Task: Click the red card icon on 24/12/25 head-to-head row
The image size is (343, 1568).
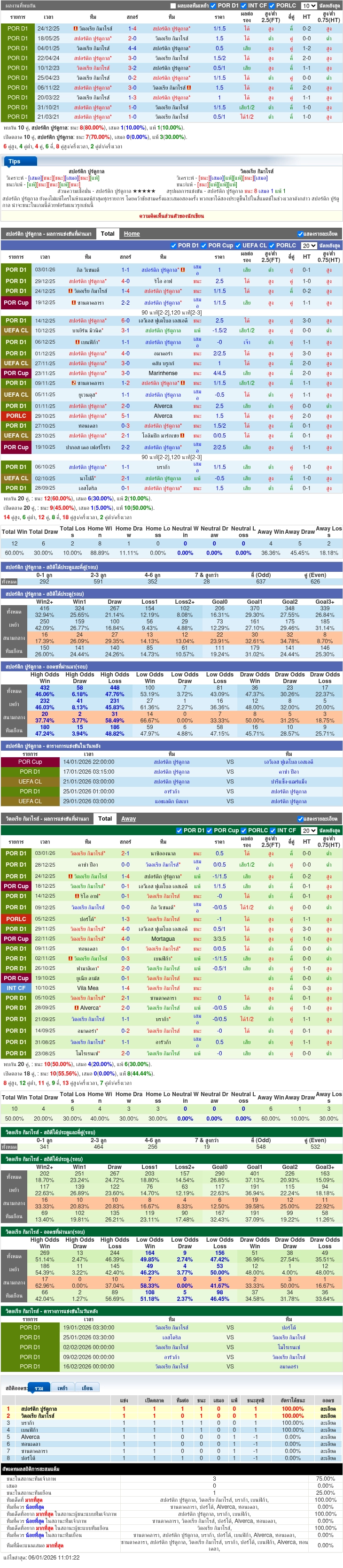Action: point(75,29)
